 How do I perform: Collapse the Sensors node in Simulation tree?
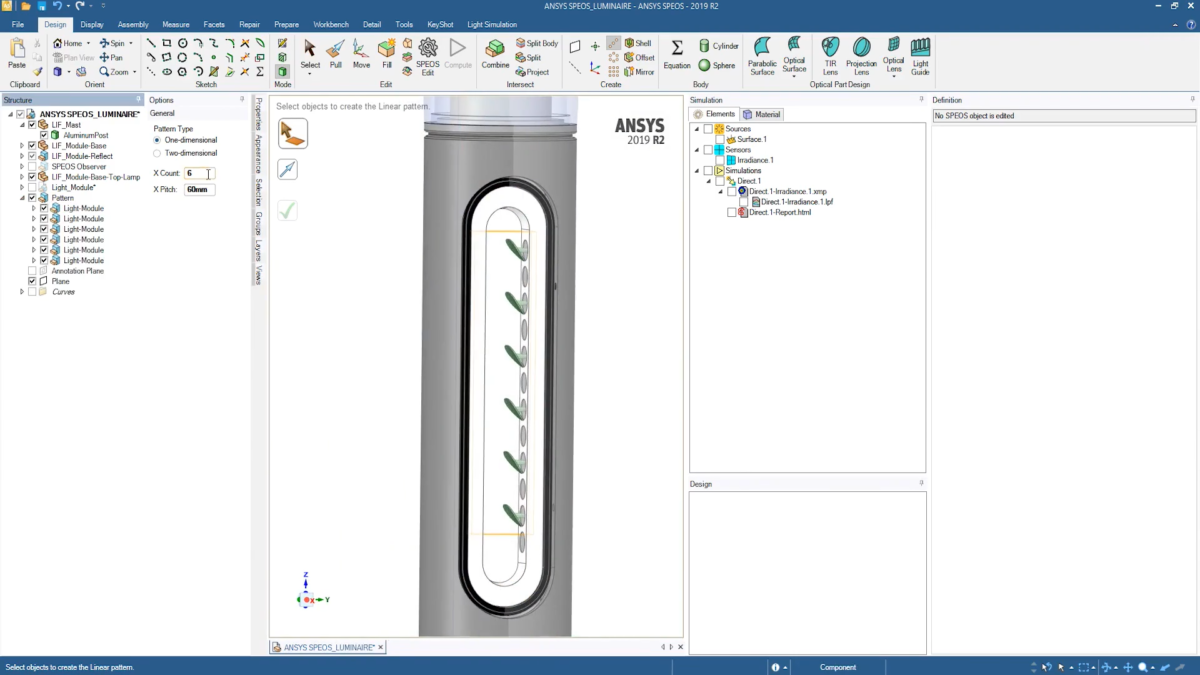697,150
